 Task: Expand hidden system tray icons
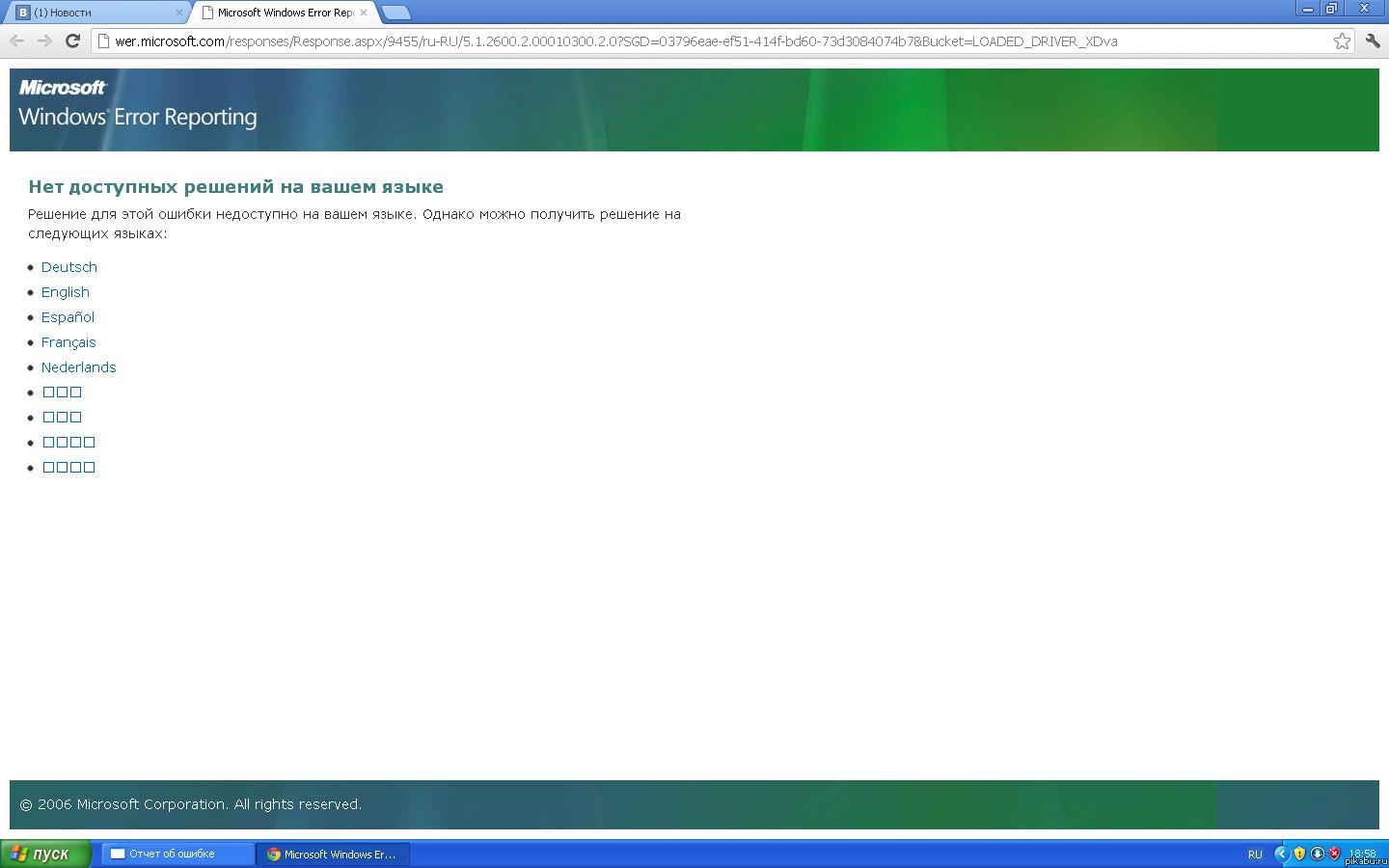tap(1281, 854)
